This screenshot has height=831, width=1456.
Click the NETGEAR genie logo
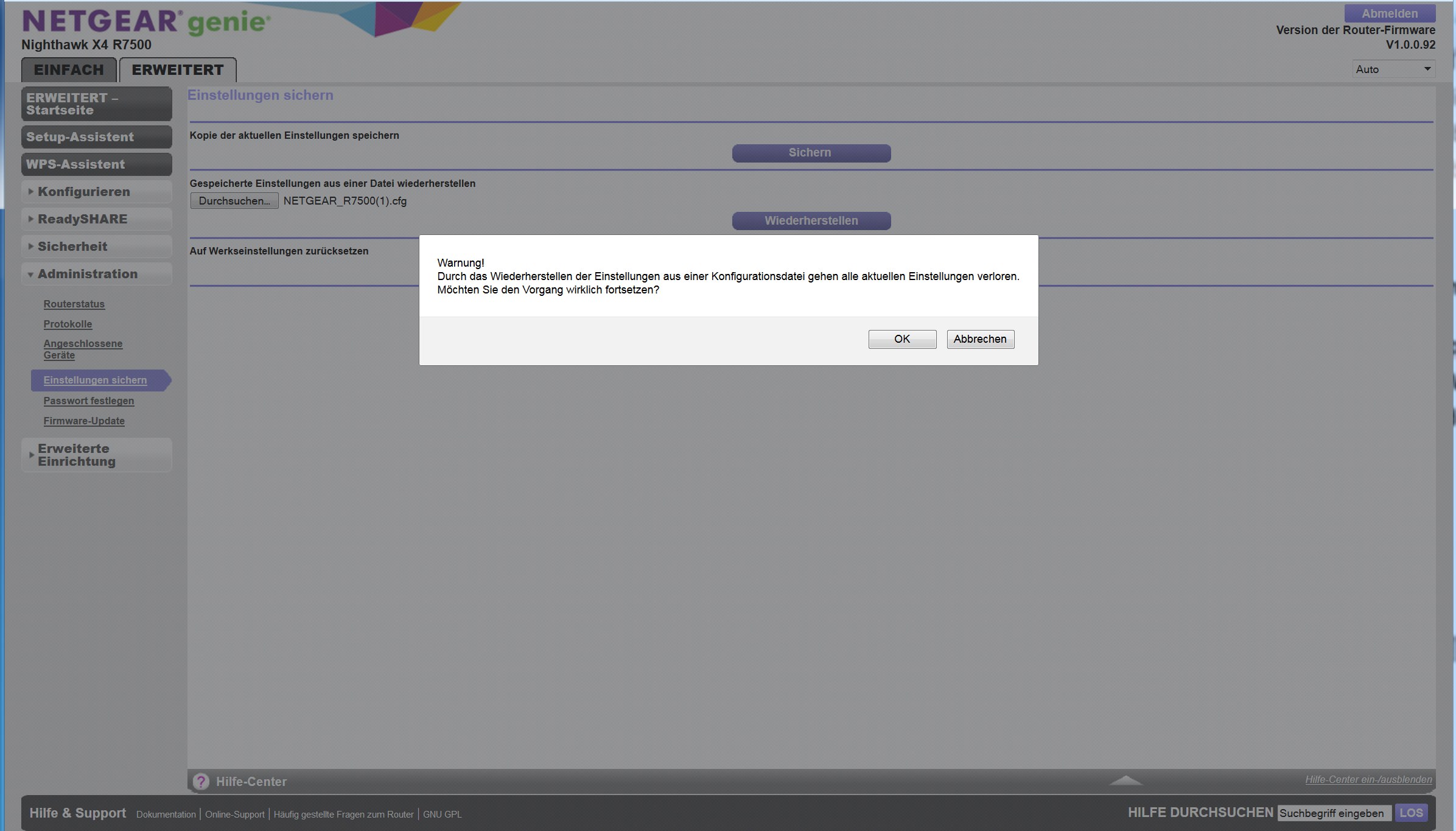[146, 22]
